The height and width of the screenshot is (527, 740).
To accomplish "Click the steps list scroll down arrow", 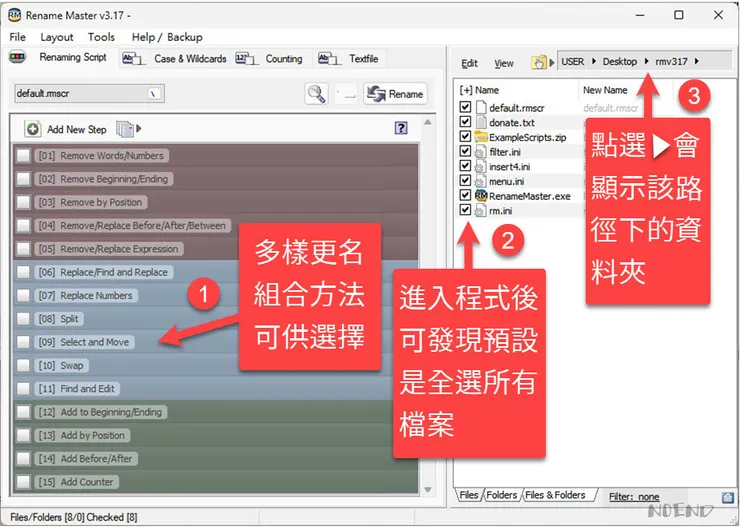I will pos(428,490).
